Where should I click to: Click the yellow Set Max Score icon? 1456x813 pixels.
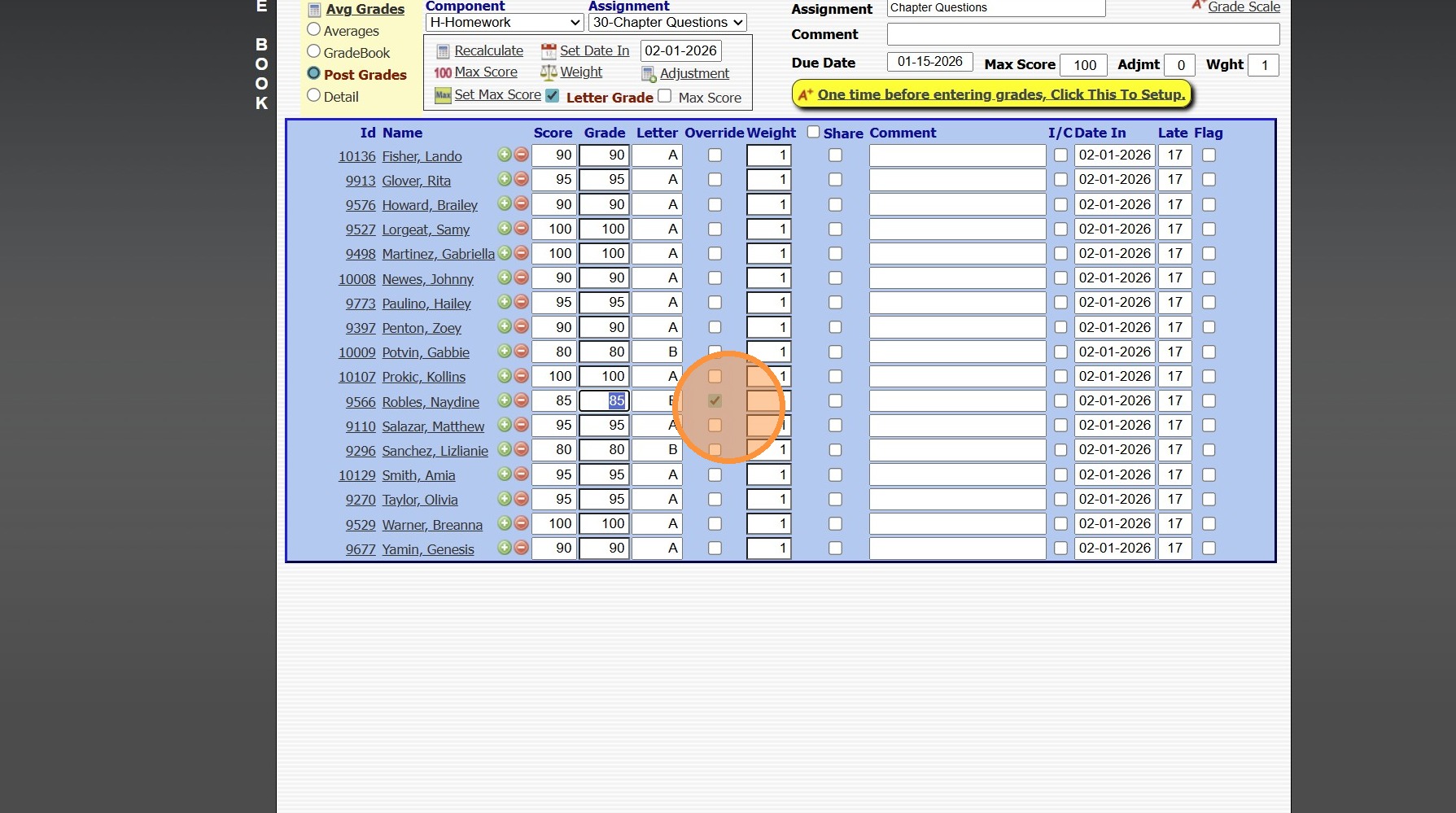pyautogui.click(x=443, y=95)
